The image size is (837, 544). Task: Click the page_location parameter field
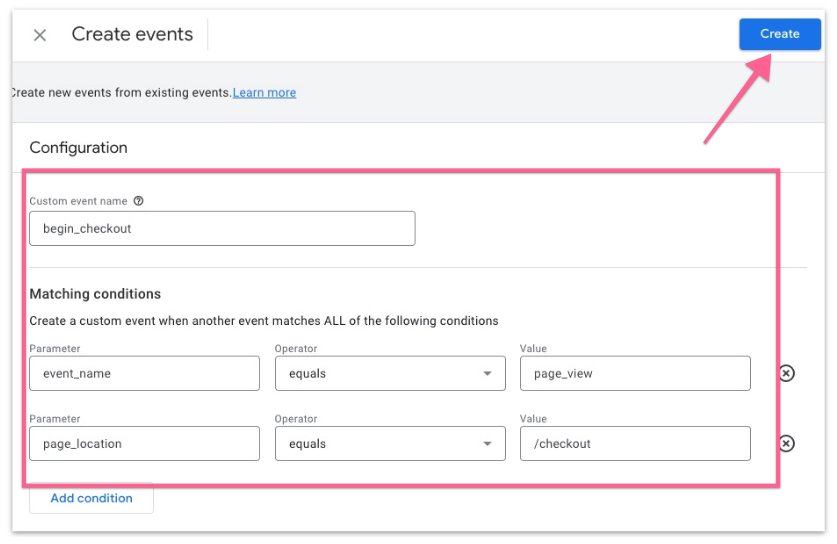pyautogui.click(x=144, y=444)
